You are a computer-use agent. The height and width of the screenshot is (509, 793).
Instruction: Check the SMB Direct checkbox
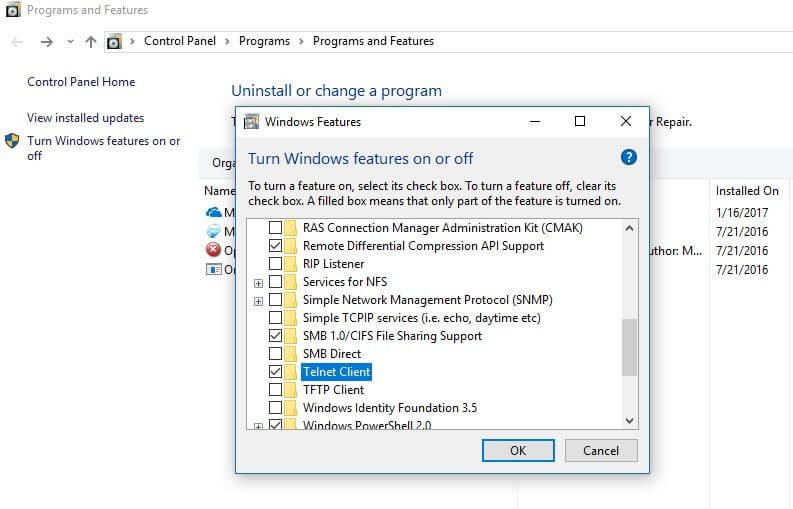tap(275, 354)
